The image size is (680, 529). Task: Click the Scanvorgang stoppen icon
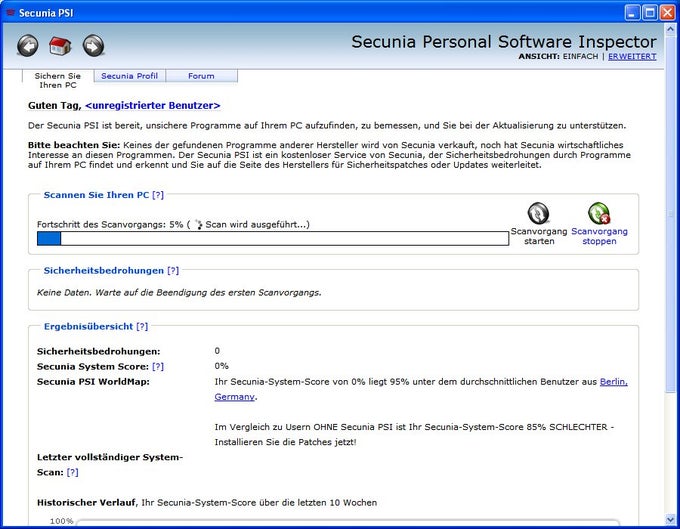click(x=599, y=213)
